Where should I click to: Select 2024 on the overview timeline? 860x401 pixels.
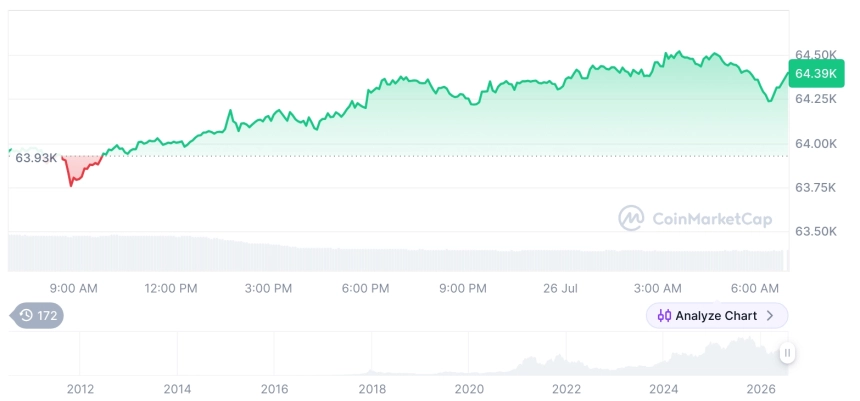(663, 389)
